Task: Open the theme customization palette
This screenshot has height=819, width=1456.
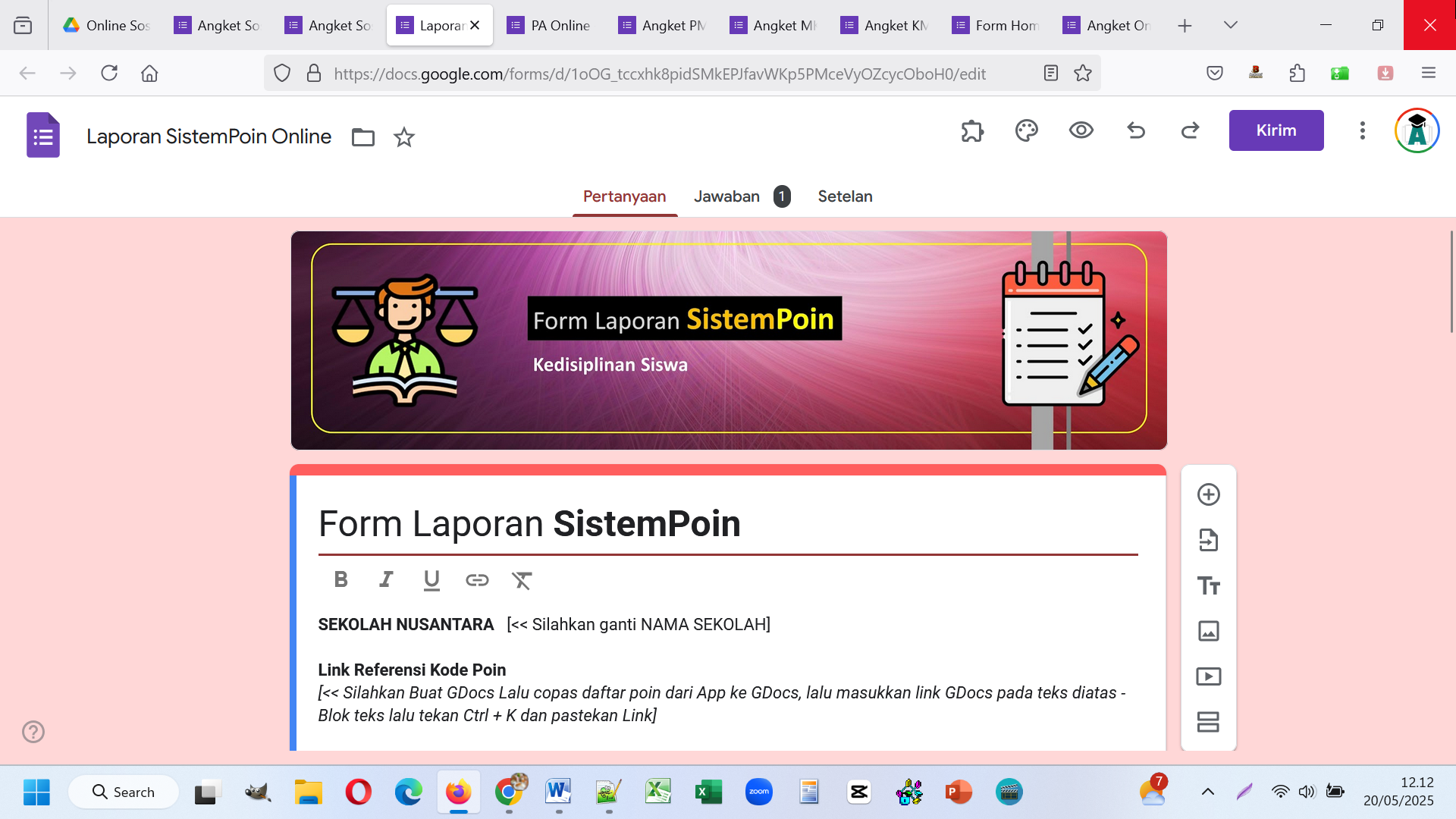Action: click(x=1026, y=130)
